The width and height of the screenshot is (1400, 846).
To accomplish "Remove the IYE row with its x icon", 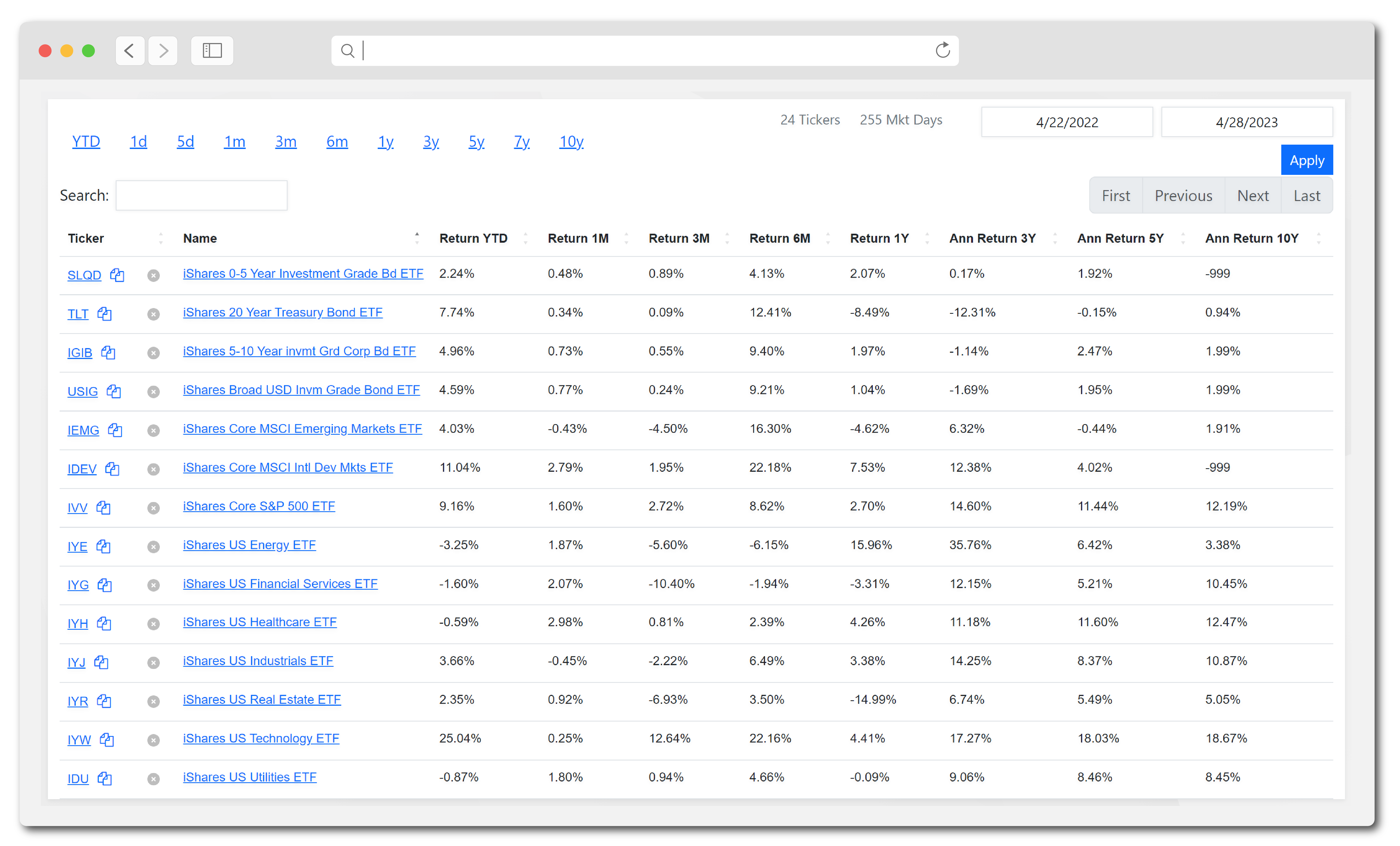I will [x=153, y=547].
